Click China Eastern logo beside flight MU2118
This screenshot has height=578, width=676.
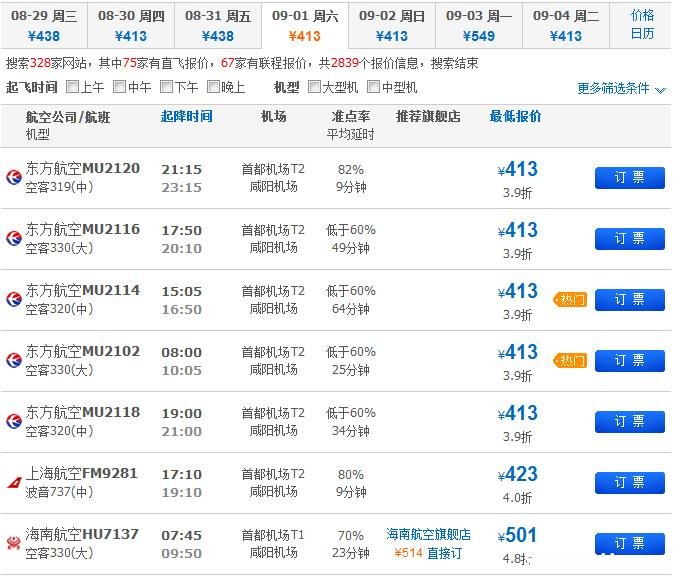click(x=14, y=421)
